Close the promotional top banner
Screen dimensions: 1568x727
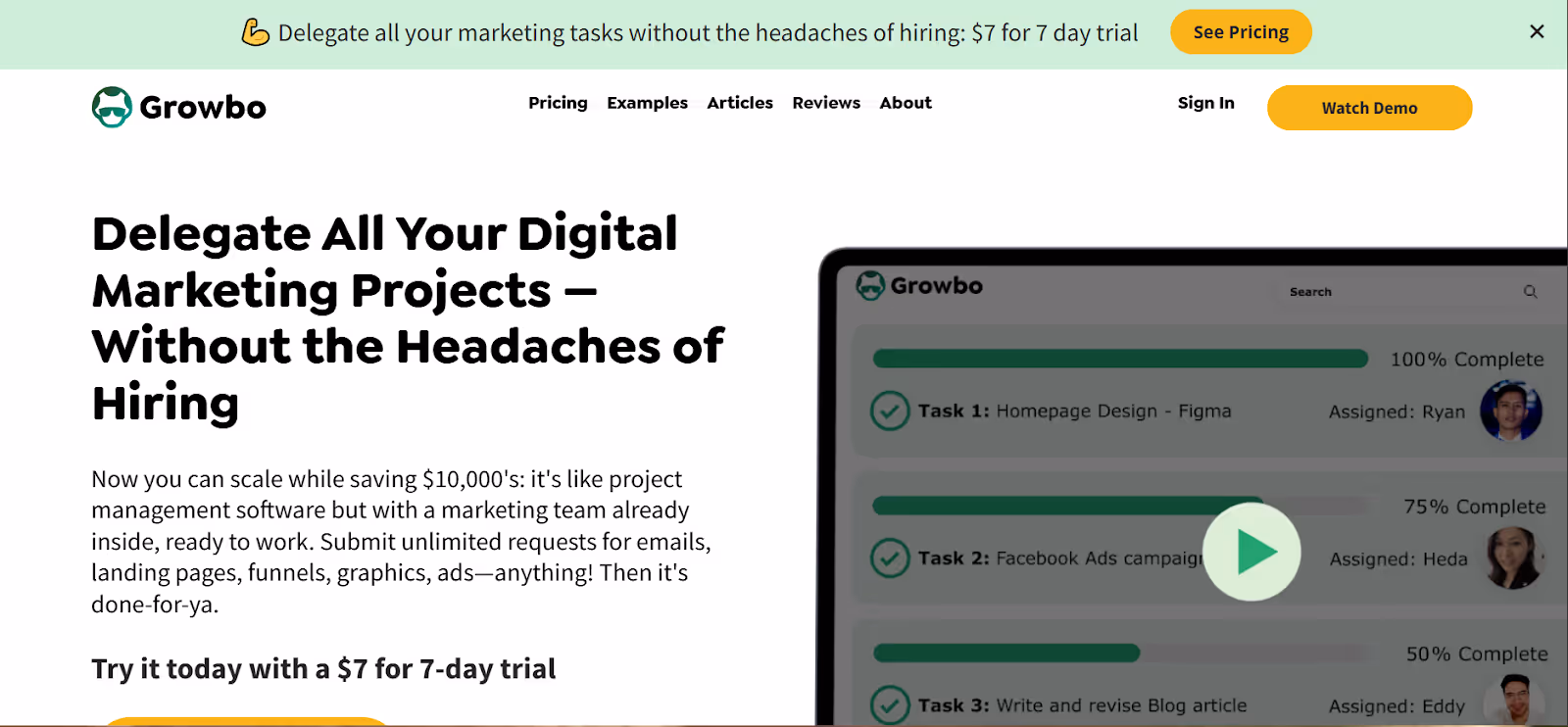coord(1537,31)
